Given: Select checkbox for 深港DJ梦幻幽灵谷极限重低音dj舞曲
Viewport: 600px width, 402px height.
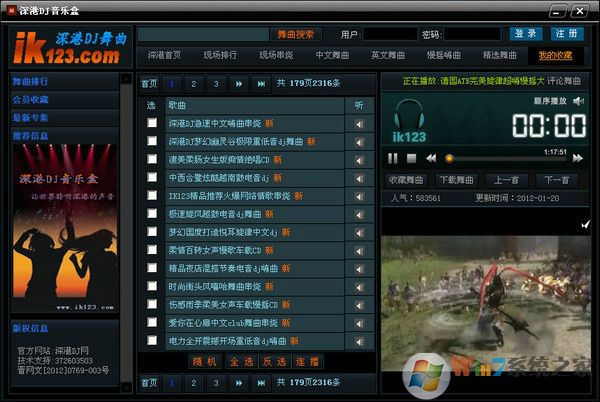Looking at the screenshot, I should pos(152,141).
